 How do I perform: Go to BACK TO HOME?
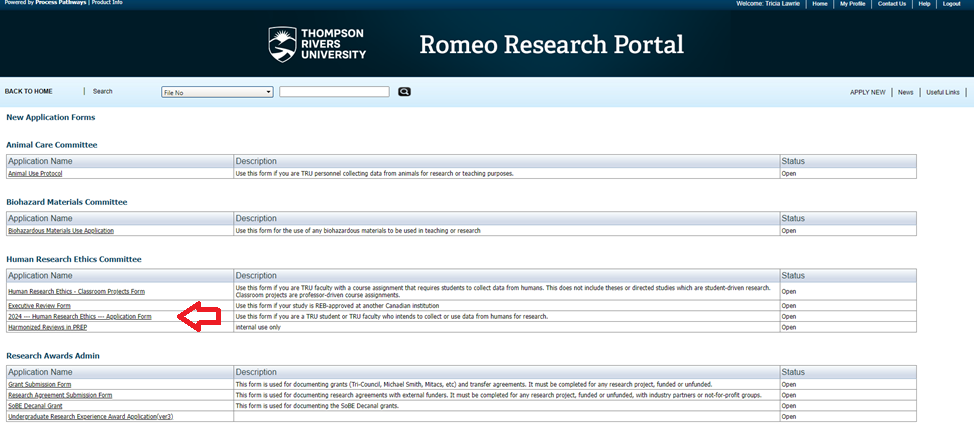coord(29,91)
